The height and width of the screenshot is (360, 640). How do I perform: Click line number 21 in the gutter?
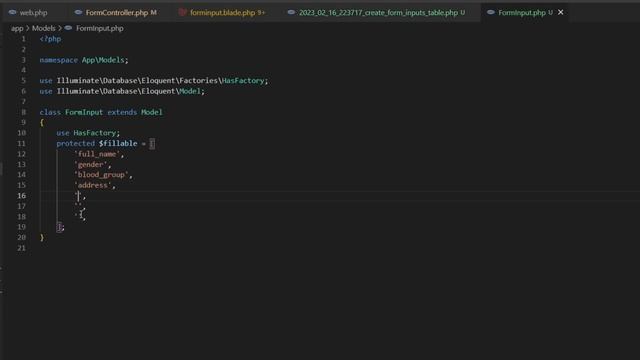click(x=22, y=248)
